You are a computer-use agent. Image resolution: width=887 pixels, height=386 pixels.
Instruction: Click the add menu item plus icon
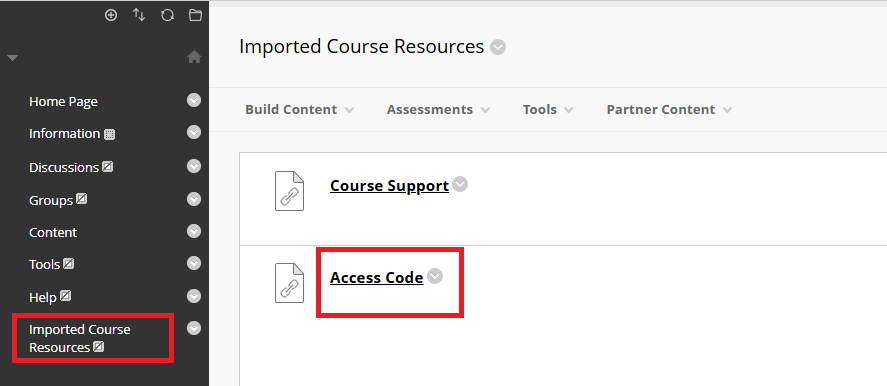[x=111, y=15]
